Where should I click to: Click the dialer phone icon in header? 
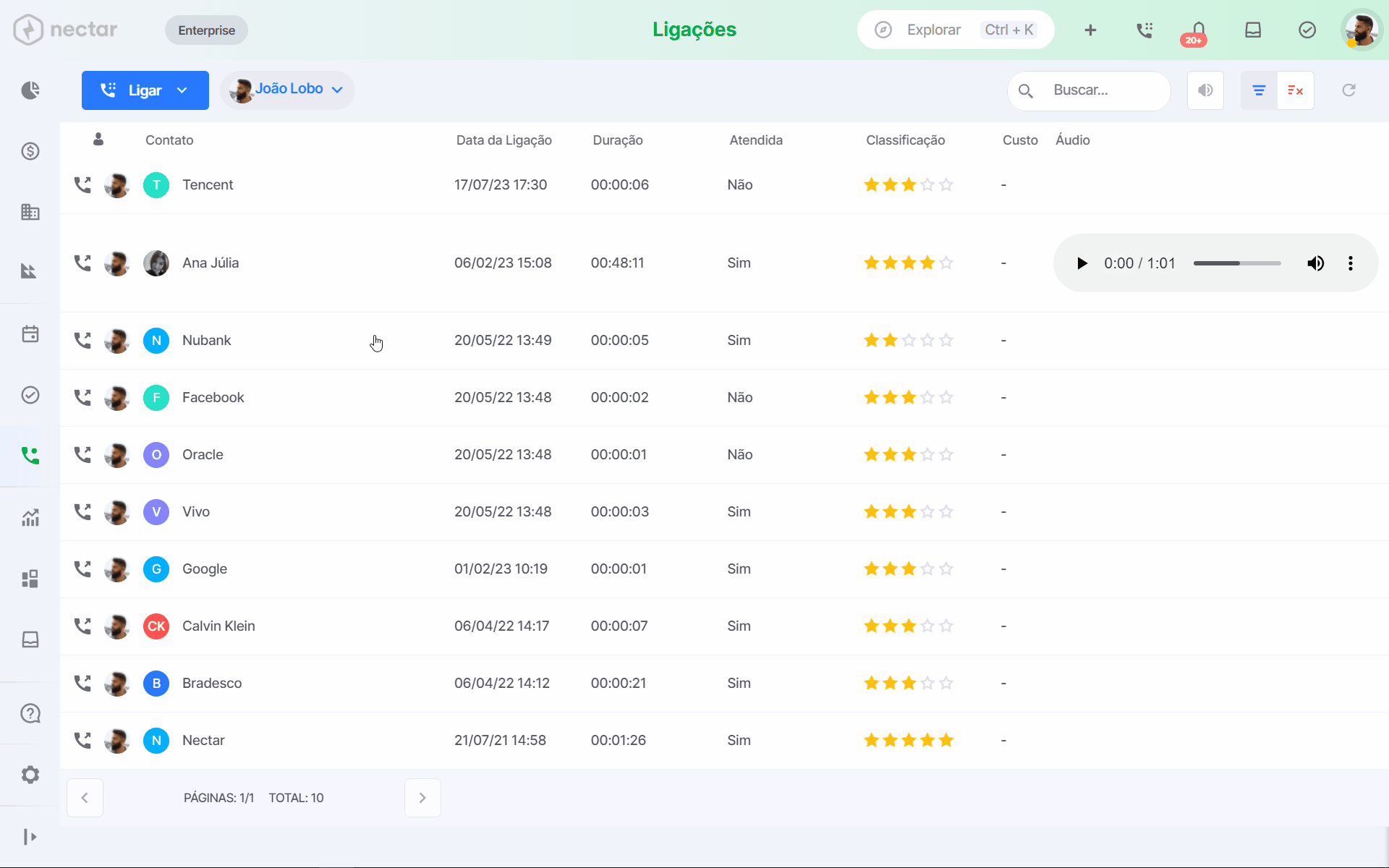pos(1144,30)
